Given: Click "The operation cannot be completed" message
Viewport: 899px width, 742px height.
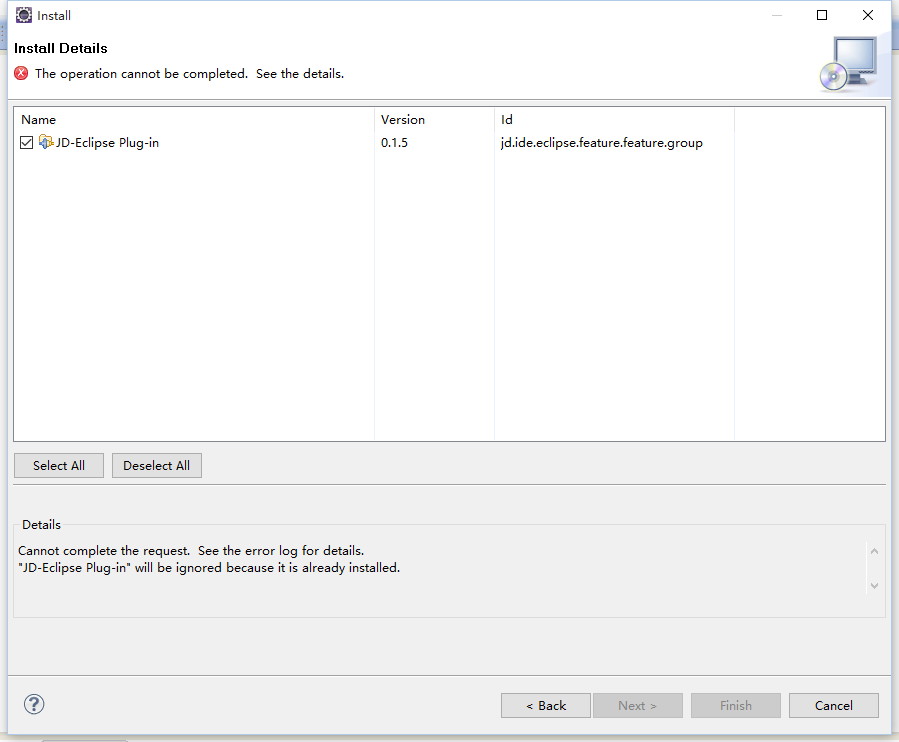Looking at the screenshot, I should (x=189, y=73).
